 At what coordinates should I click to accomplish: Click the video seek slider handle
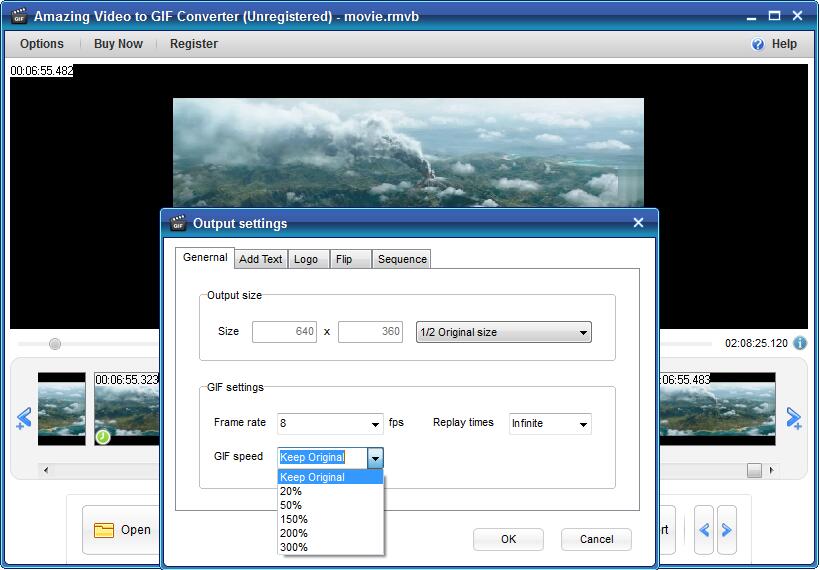pos(55,344)
